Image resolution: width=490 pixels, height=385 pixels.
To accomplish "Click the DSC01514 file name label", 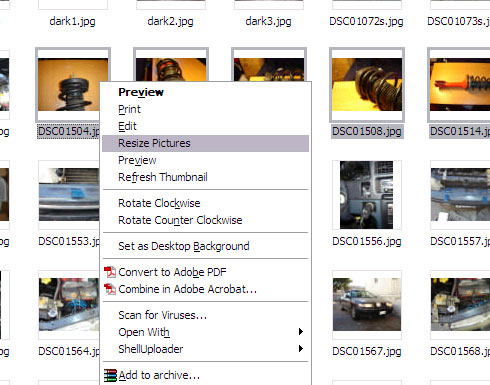I will (460, 131).
